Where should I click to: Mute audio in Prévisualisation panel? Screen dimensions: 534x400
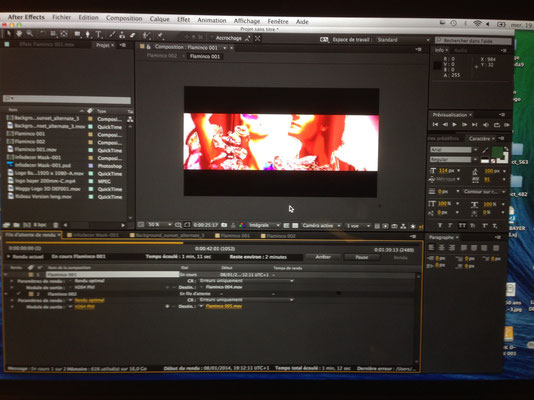coord(486,125)
